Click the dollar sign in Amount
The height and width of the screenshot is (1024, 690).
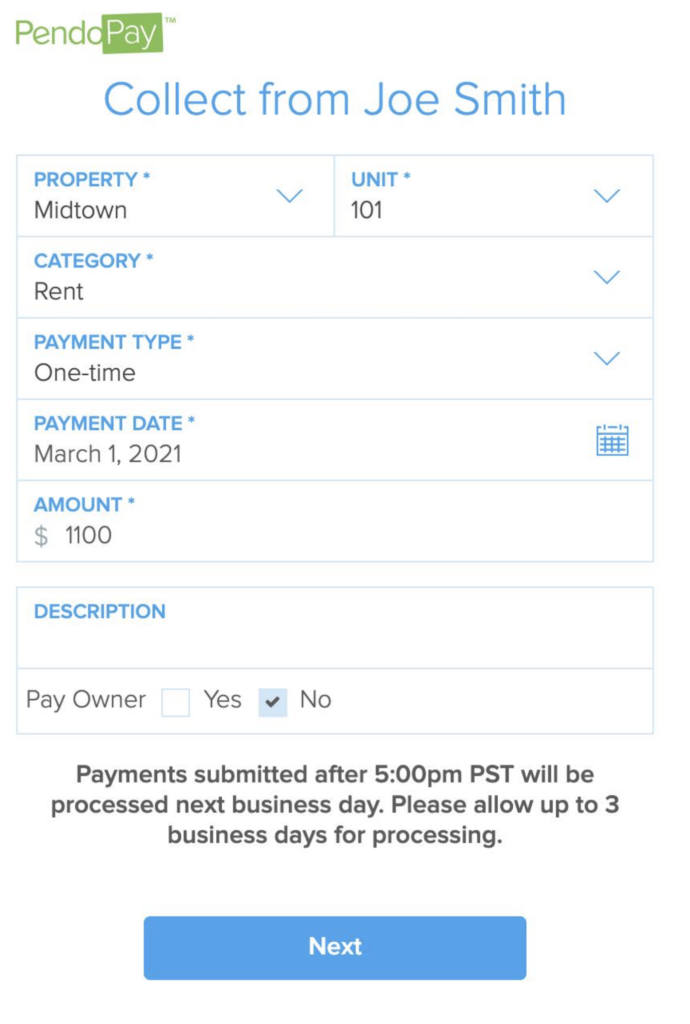click(41, 536)
